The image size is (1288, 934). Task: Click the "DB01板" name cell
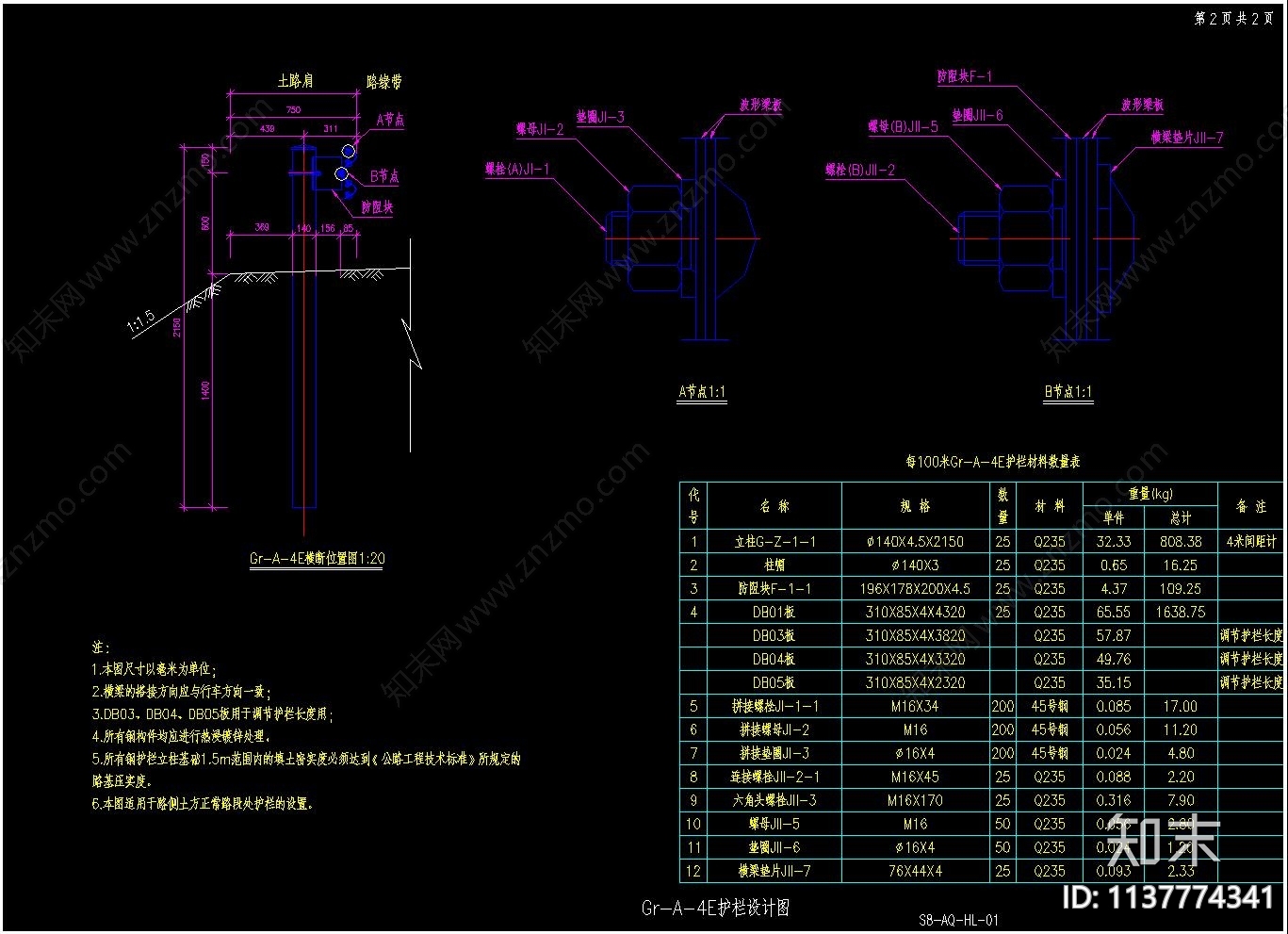[x=774, y=613]
